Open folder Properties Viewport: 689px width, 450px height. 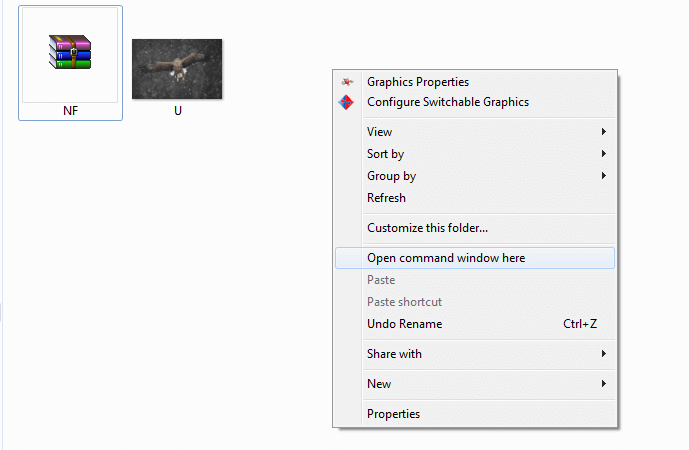(393, 414)
